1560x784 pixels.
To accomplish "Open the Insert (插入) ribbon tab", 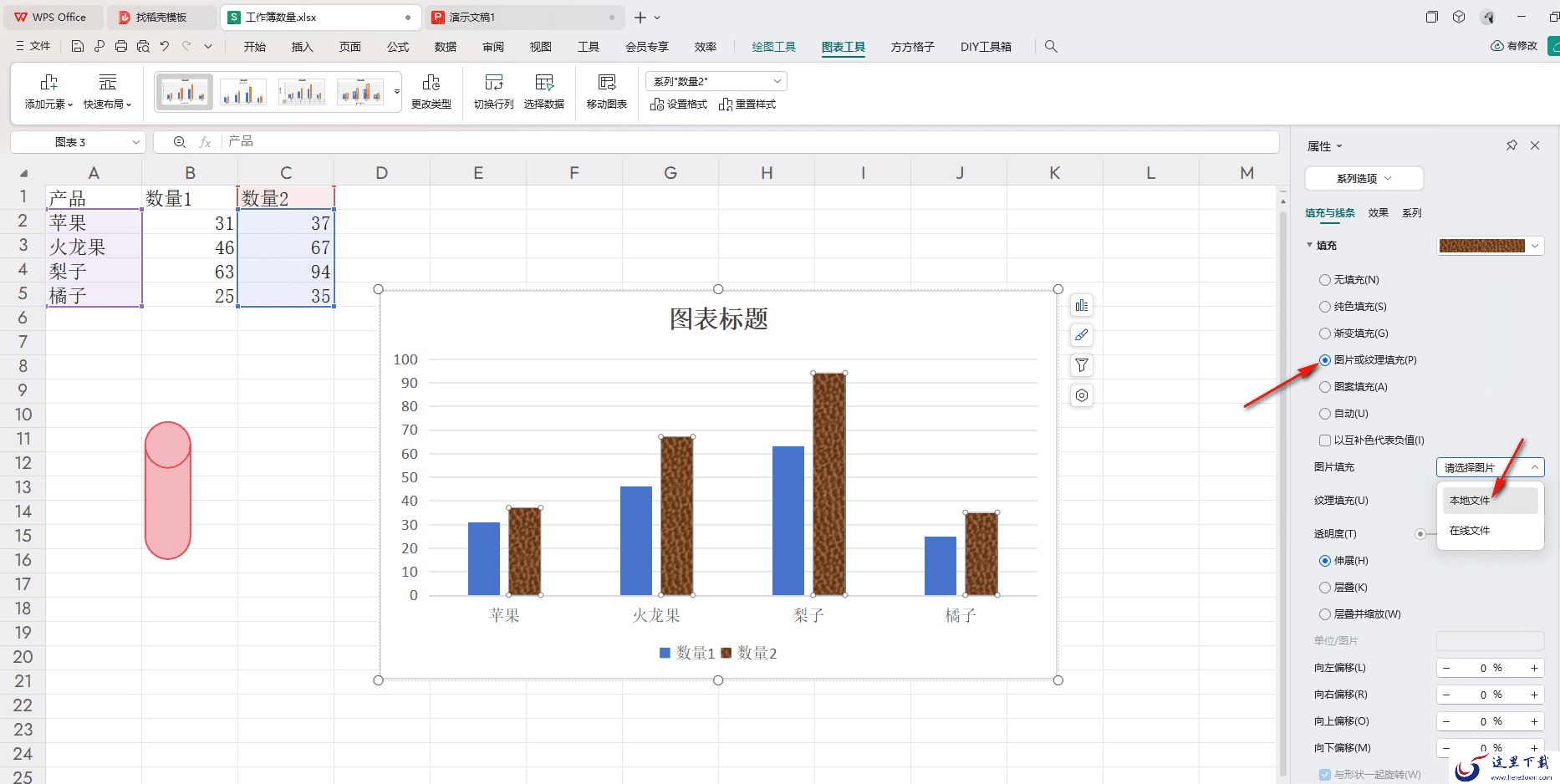I will click(x=302, y=47).
